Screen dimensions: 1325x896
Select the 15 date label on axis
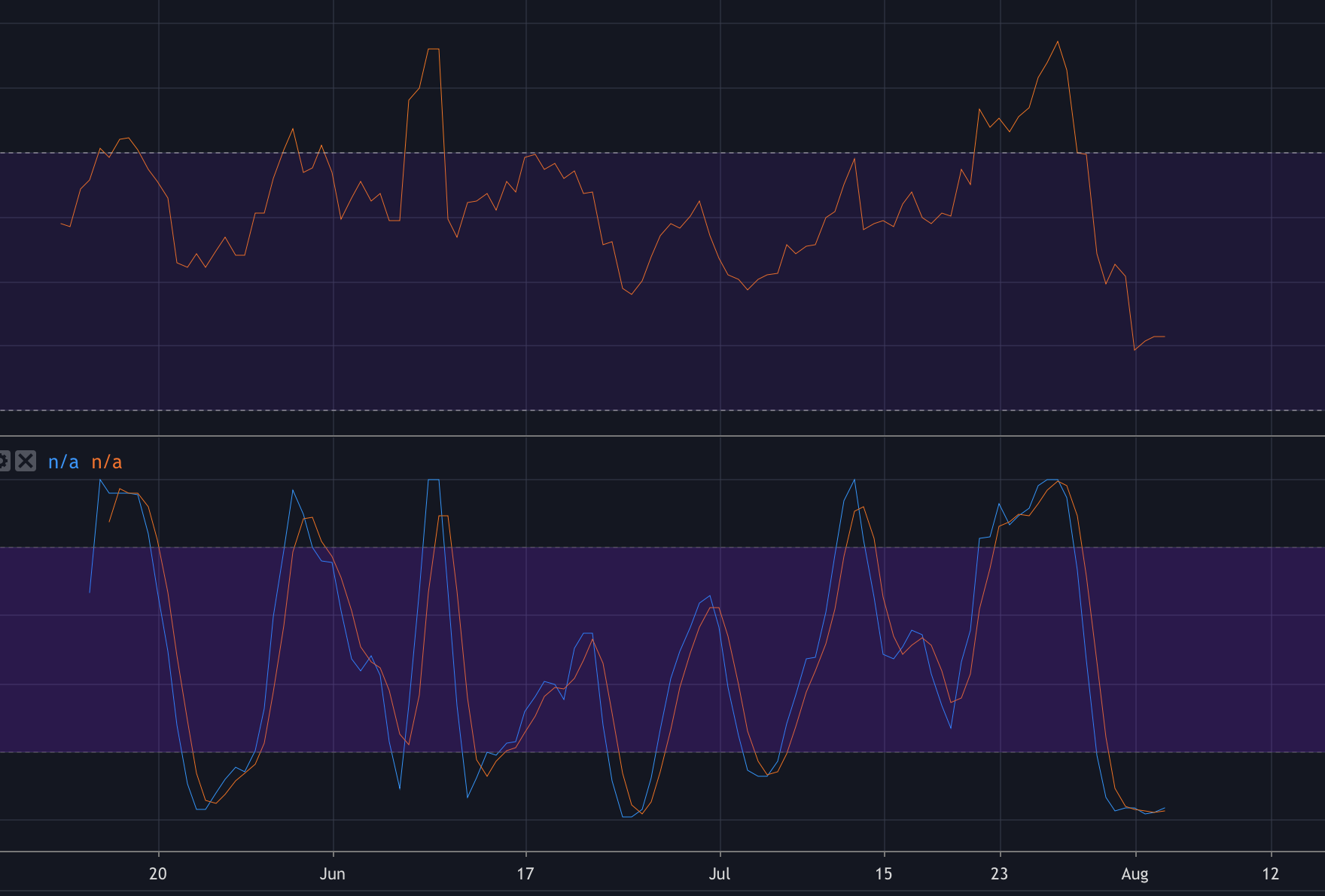click(x=883, y=873)
